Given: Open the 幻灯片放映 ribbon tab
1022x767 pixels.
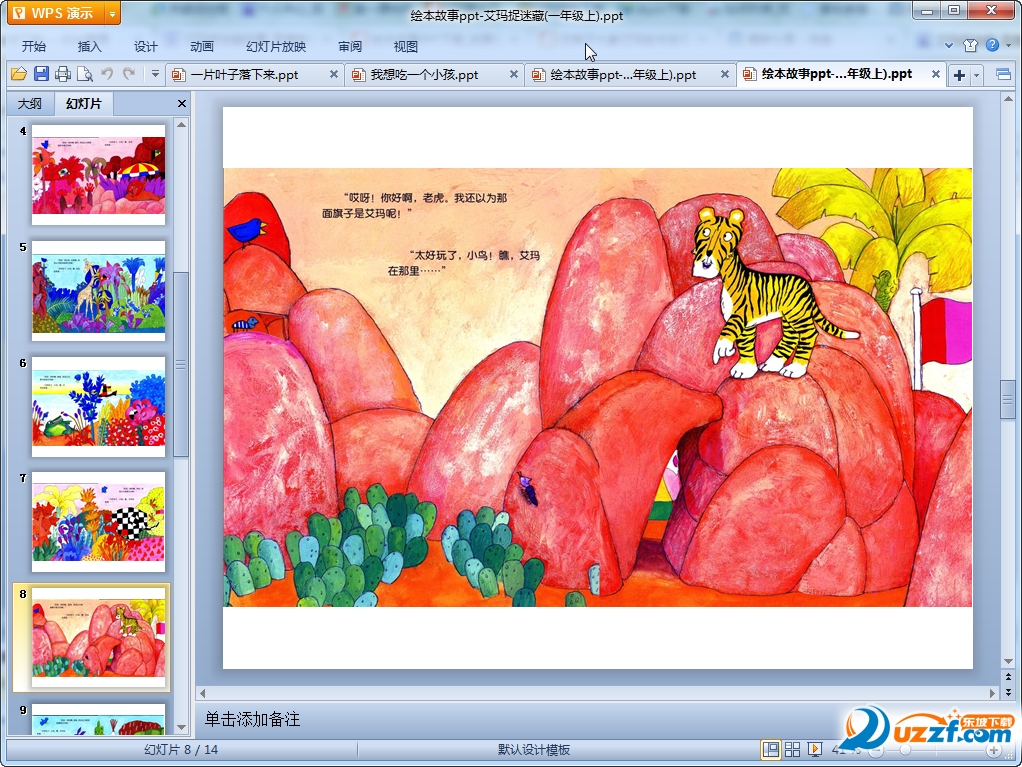Looking at the screenshot, I should (x=276, y=46).
